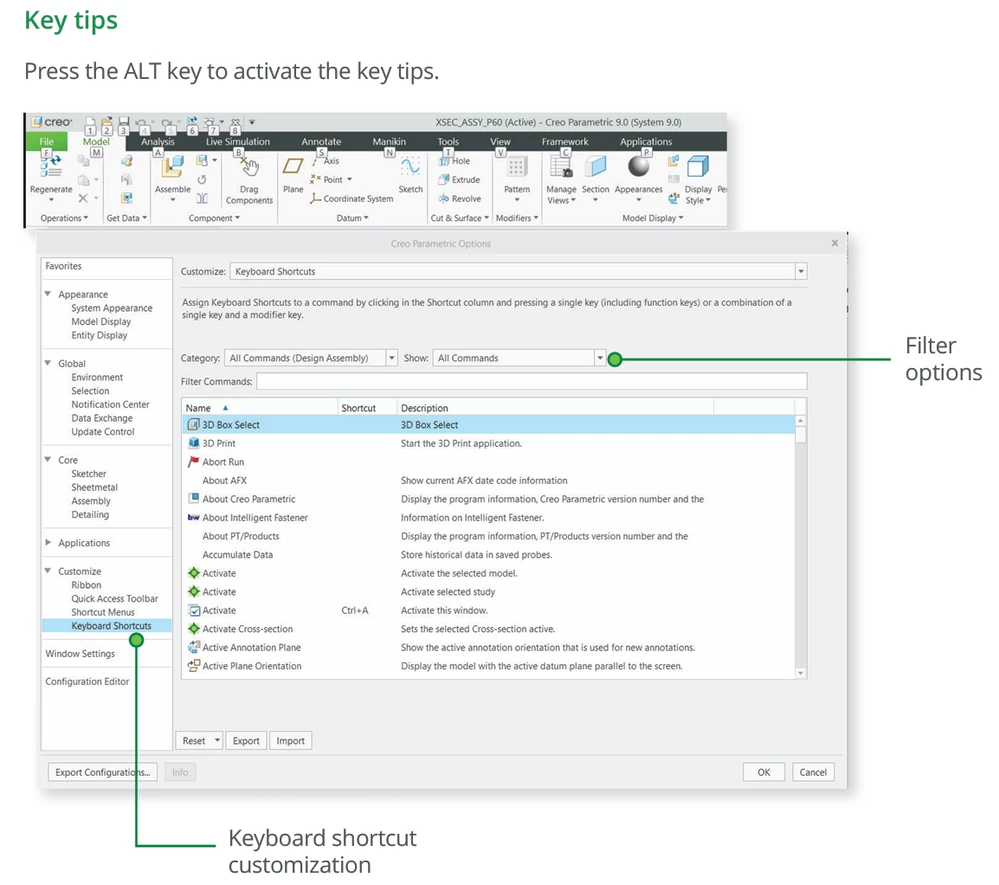Click the Regenerate icon

[x=51, y=165]
